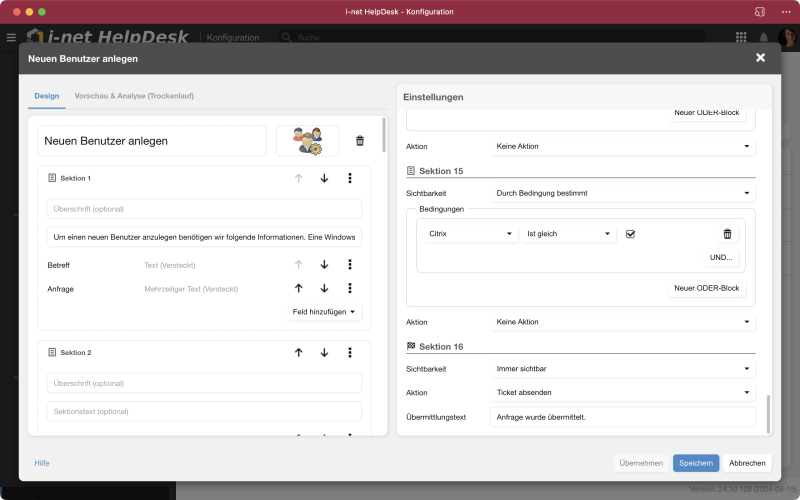Move Sektion 1 down with arrow

[x=324, y=178]
